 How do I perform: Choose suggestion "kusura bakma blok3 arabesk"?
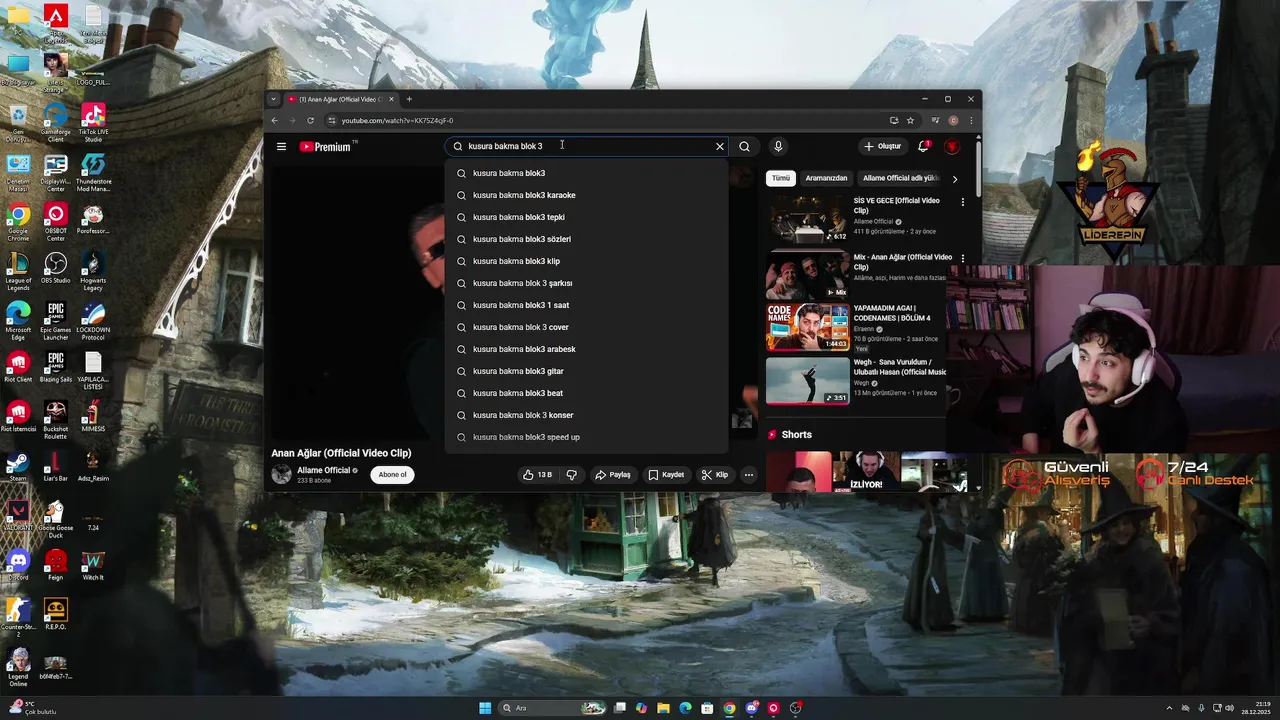(x=587, y=349)
